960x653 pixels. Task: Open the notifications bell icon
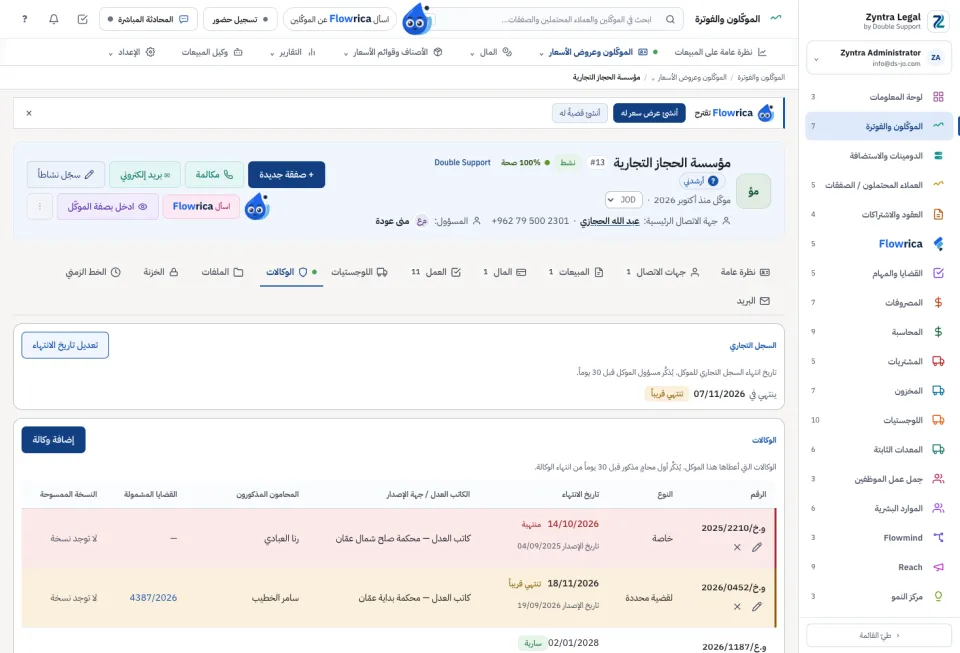click(54, 19)
